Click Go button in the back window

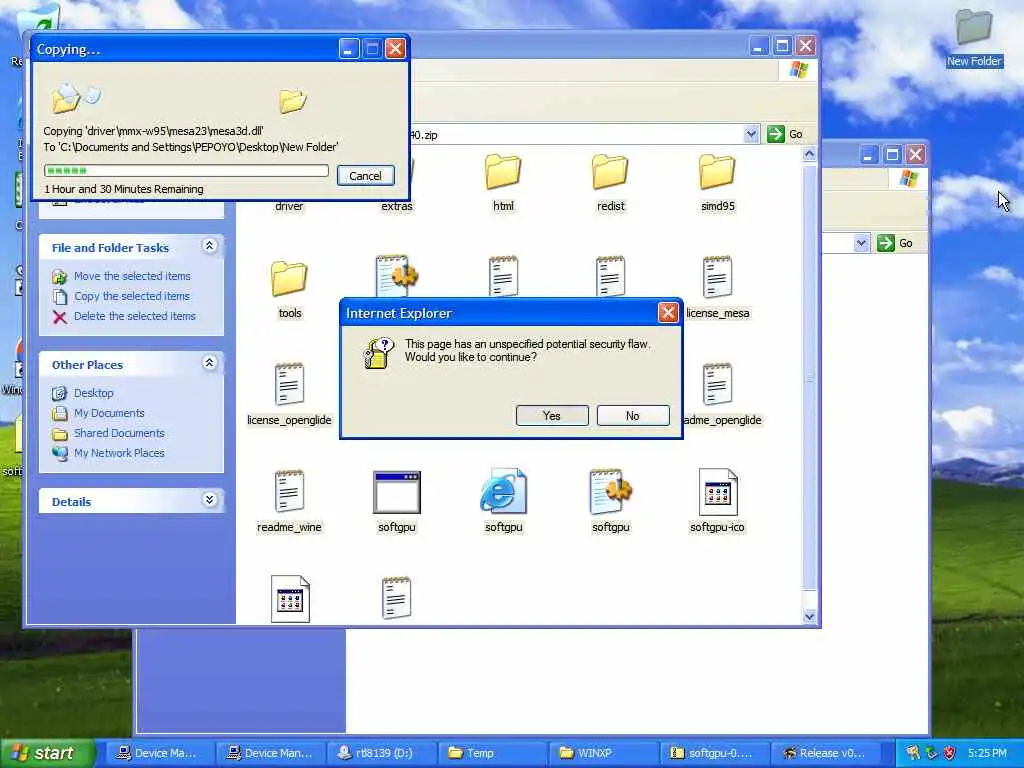[895, 243]
